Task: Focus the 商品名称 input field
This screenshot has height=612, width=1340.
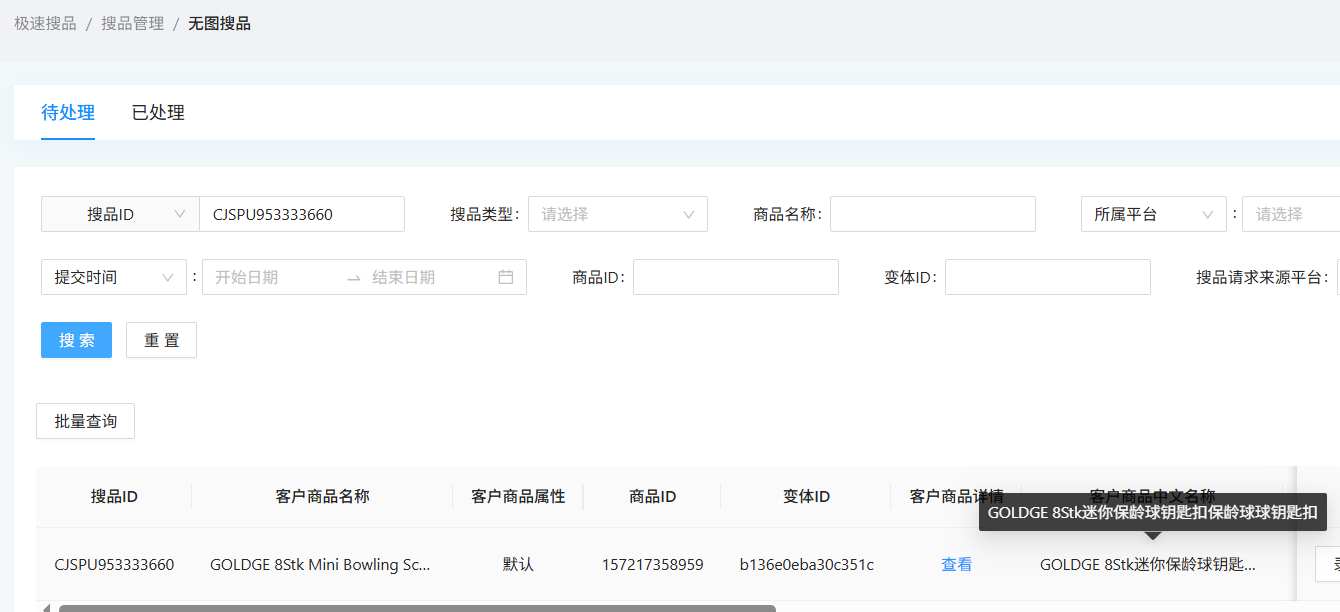Action: click(932, 214)
